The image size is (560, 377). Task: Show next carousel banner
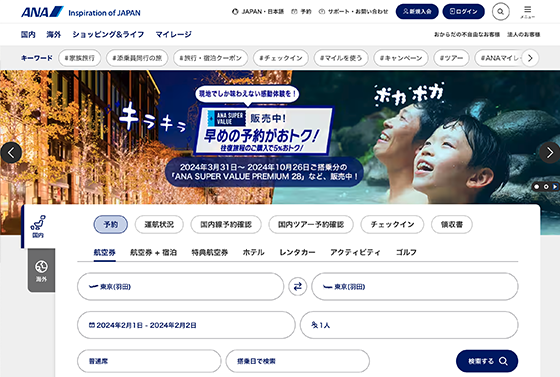tap(550, 152)
